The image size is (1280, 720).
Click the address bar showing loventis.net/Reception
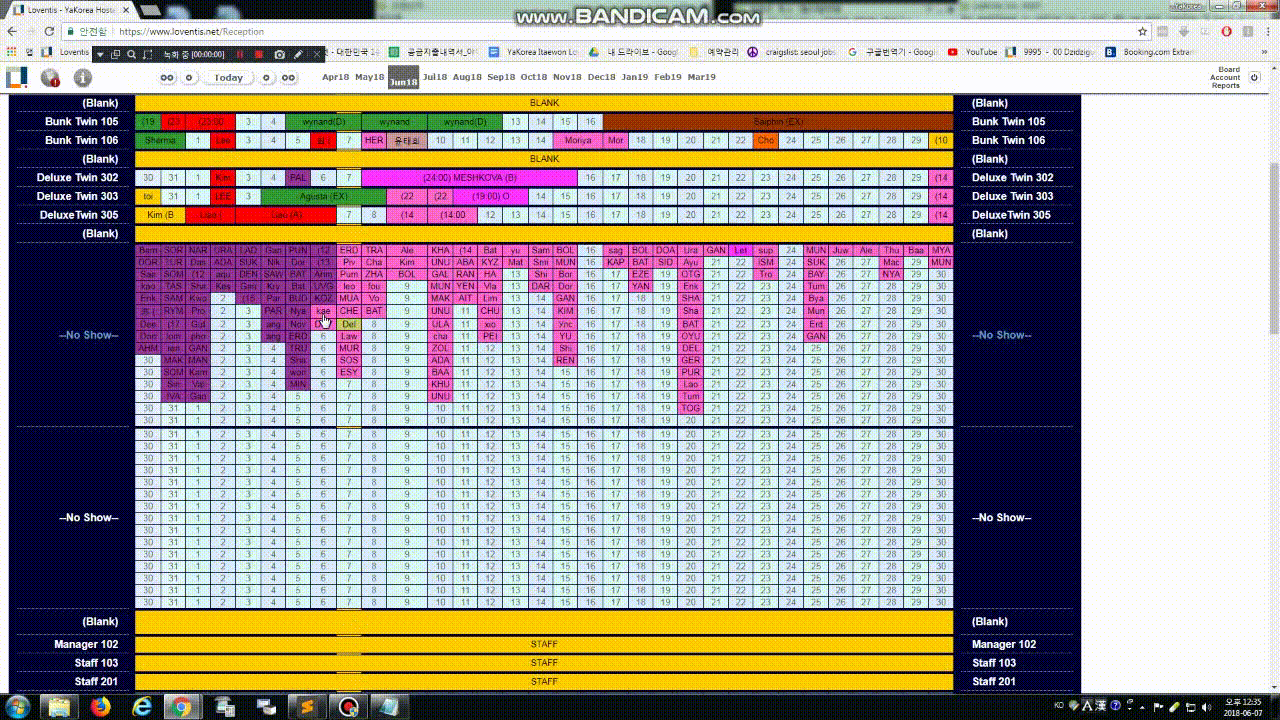600,31
